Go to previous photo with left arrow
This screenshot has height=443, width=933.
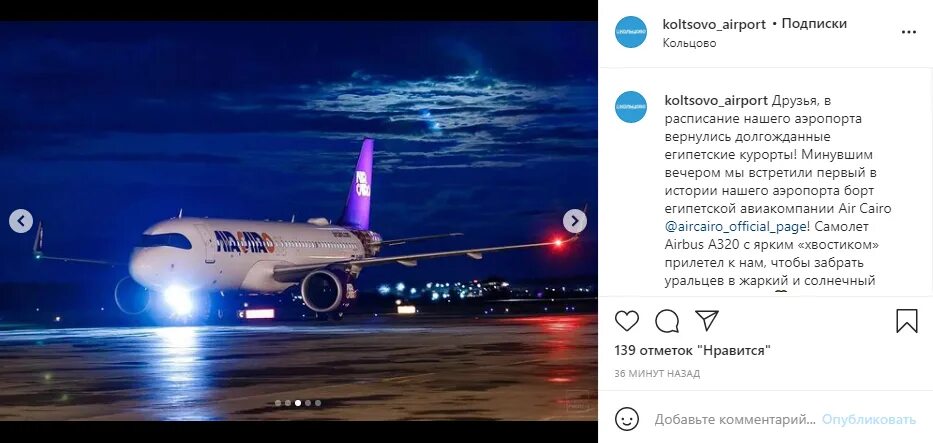(21, 221)
